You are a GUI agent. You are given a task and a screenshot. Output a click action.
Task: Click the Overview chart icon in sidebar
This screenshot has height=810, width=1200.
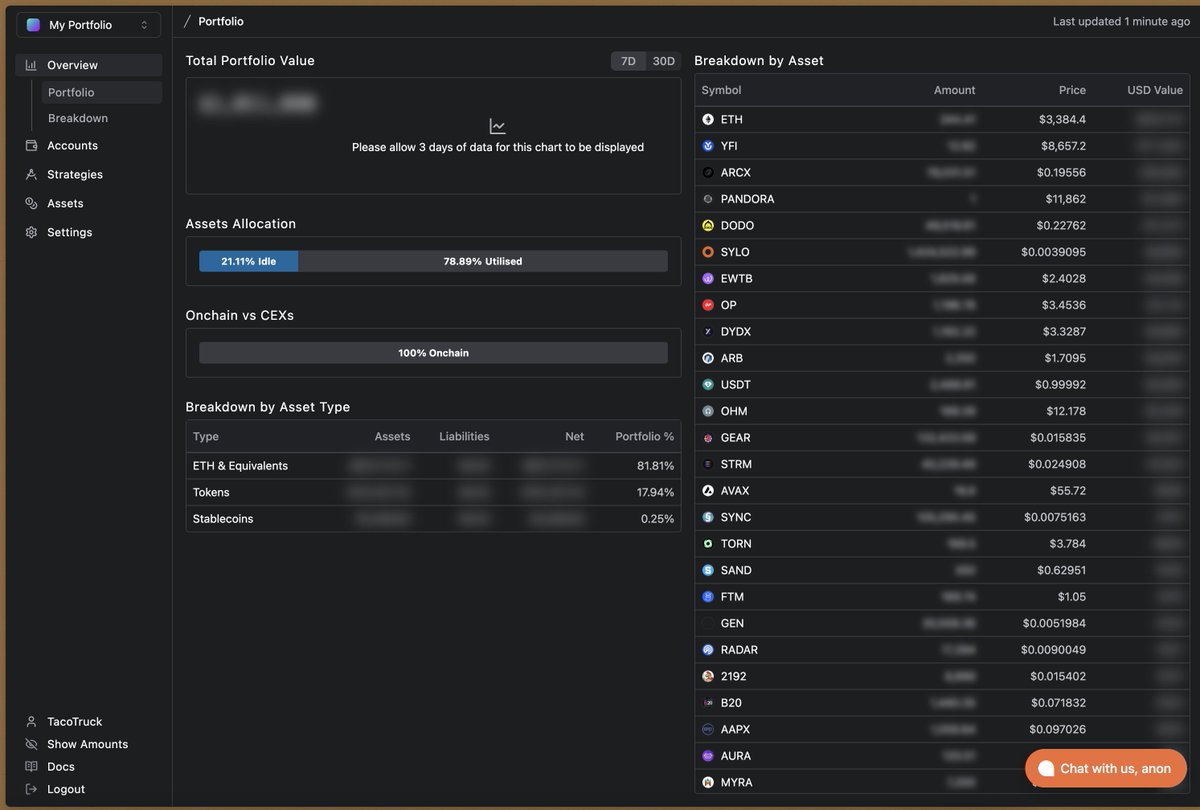31,65
